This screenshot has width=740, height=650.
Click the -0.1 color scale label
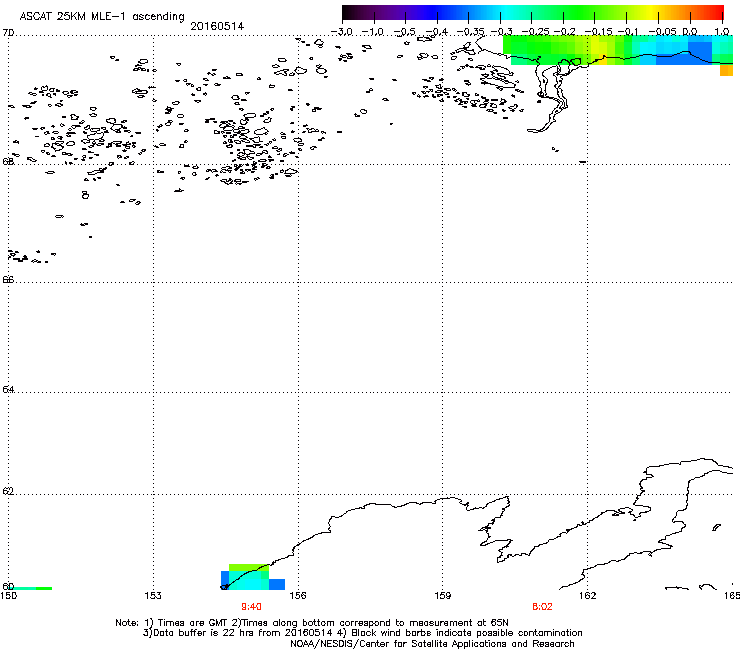628,32
